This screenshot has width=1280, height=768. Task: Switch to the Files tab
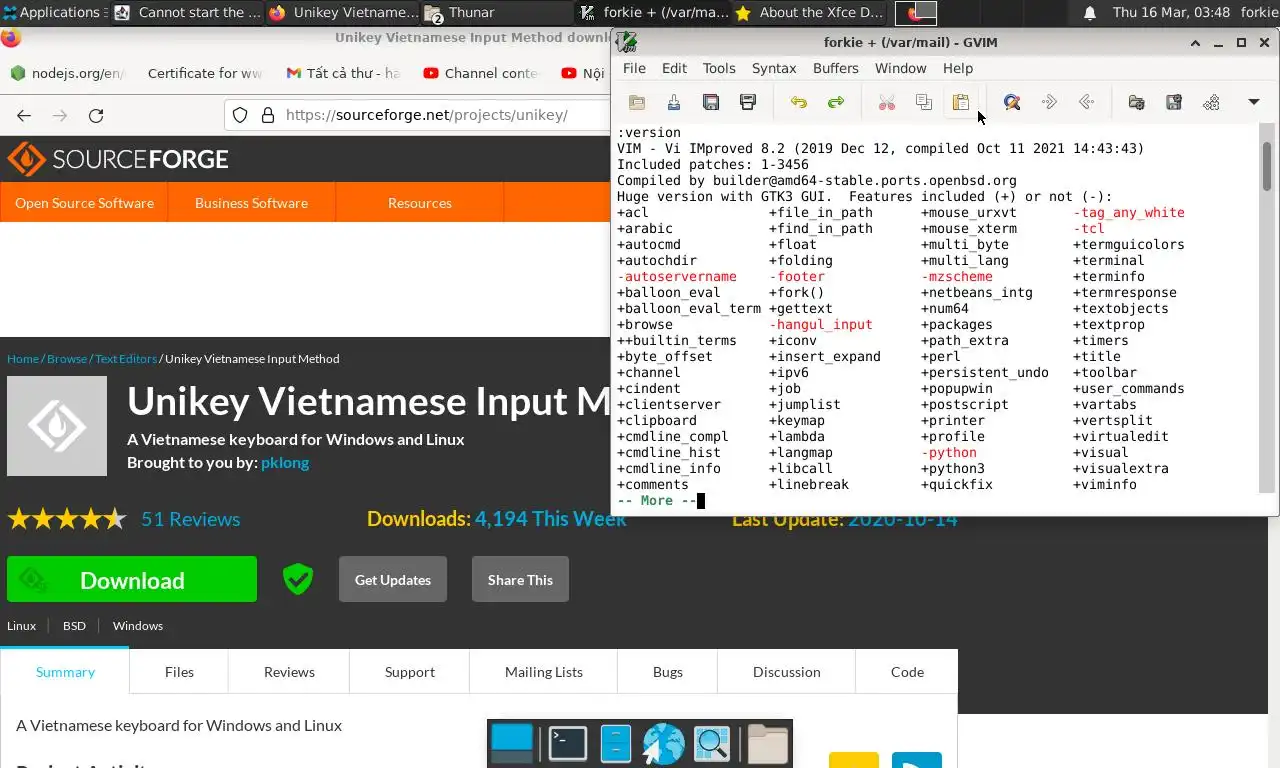[x=179, y=672]
